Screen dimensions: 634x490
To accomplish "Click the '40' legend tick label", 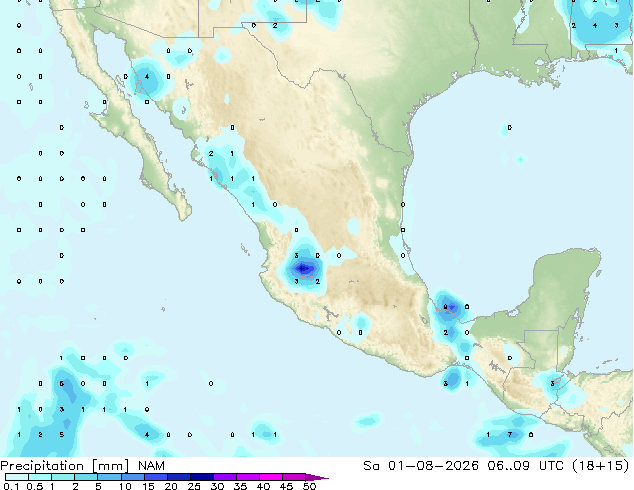I will pyautogui.click(x=263, y=486).
